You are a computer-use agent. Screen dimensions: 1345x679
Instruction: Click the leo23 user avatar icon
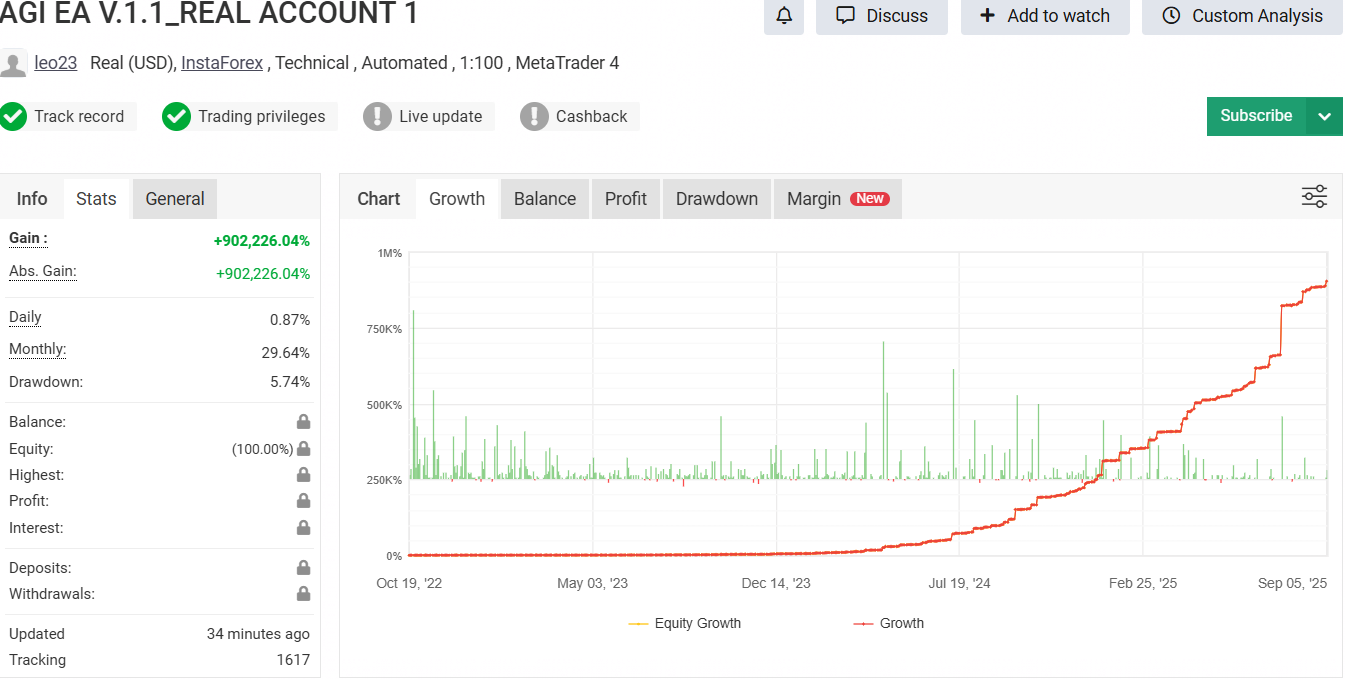click(13, 64)
